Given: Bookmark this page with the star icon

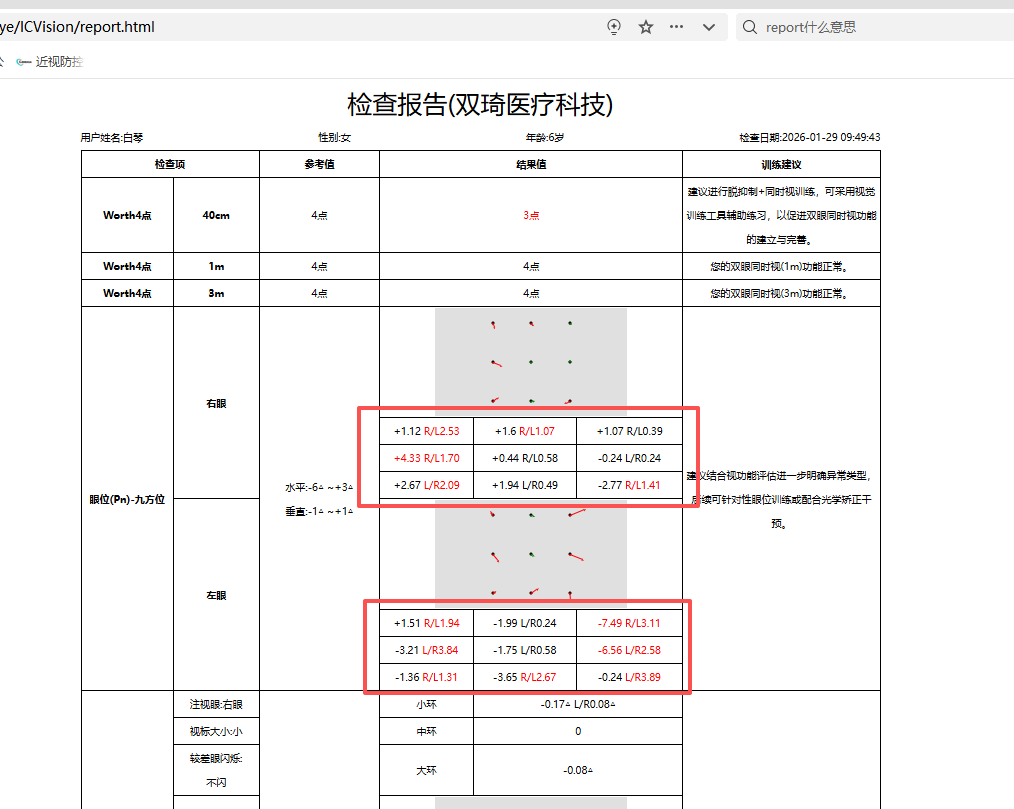Looking at the screenshot, I should (x=646, y=27).
